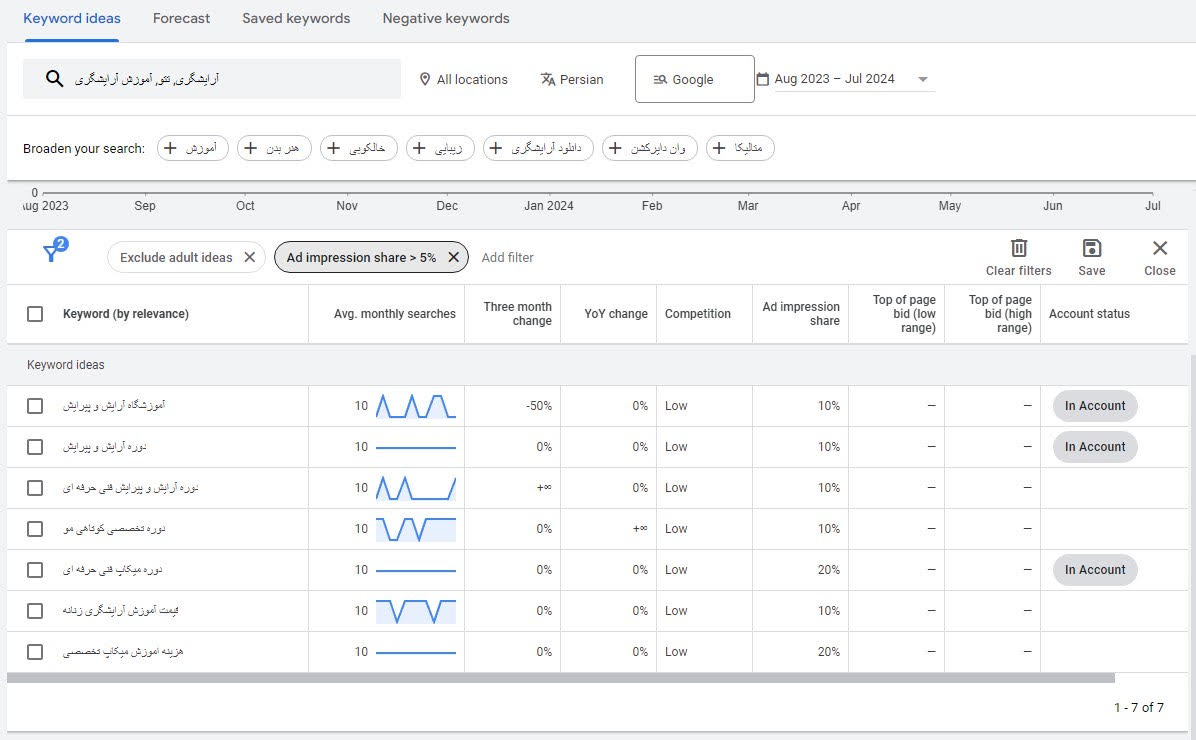
Task: Click the search network icon beside Google
Action: click(661, 79)
